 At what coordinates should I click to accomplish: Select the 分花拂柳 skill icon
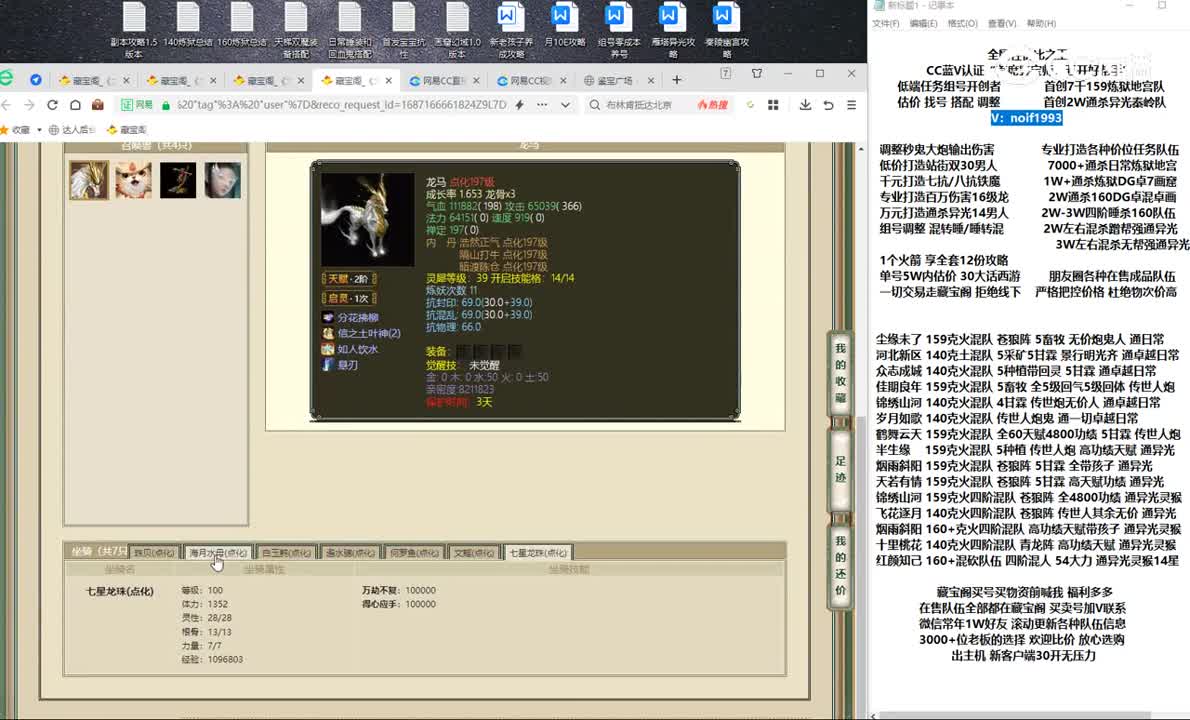328,317
